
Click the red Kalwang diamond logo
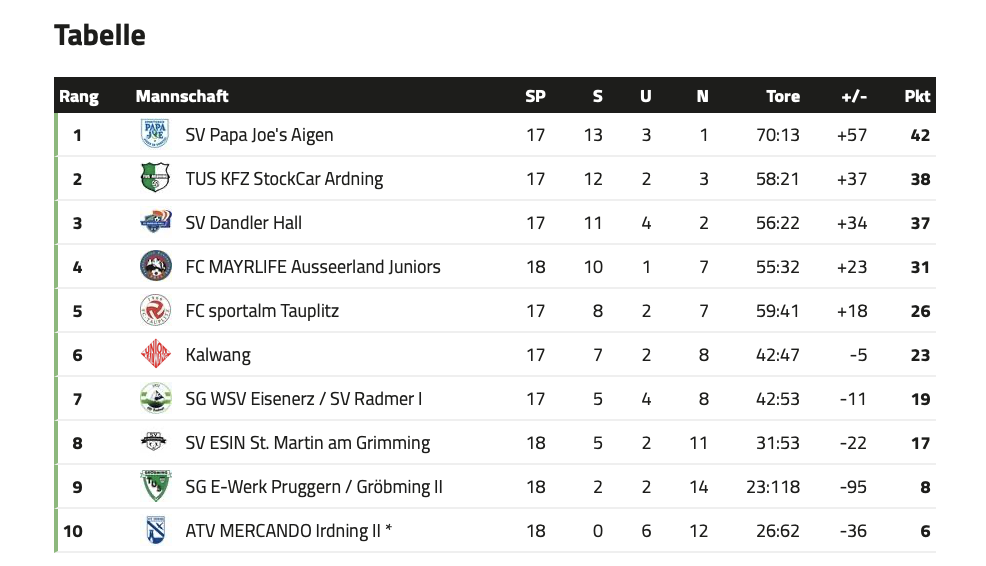pyautogui.click(x=155, y=354)
